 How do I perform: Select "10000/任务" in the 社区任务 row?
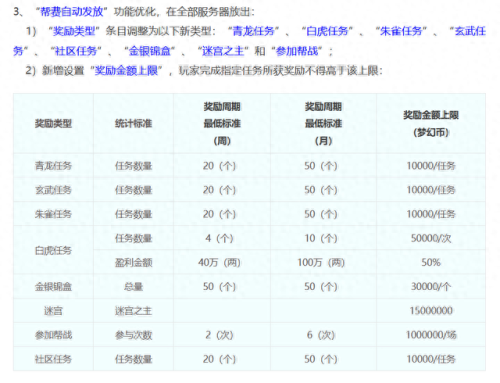(431, 359)
